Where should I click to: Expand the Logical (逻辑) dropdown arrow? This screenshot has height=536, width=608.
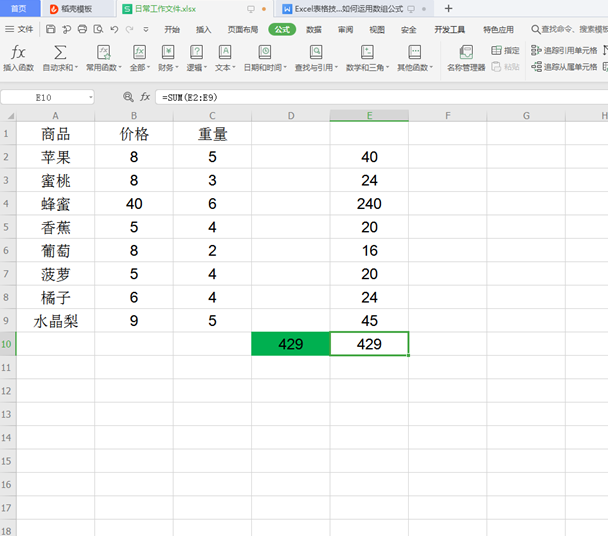206,67
